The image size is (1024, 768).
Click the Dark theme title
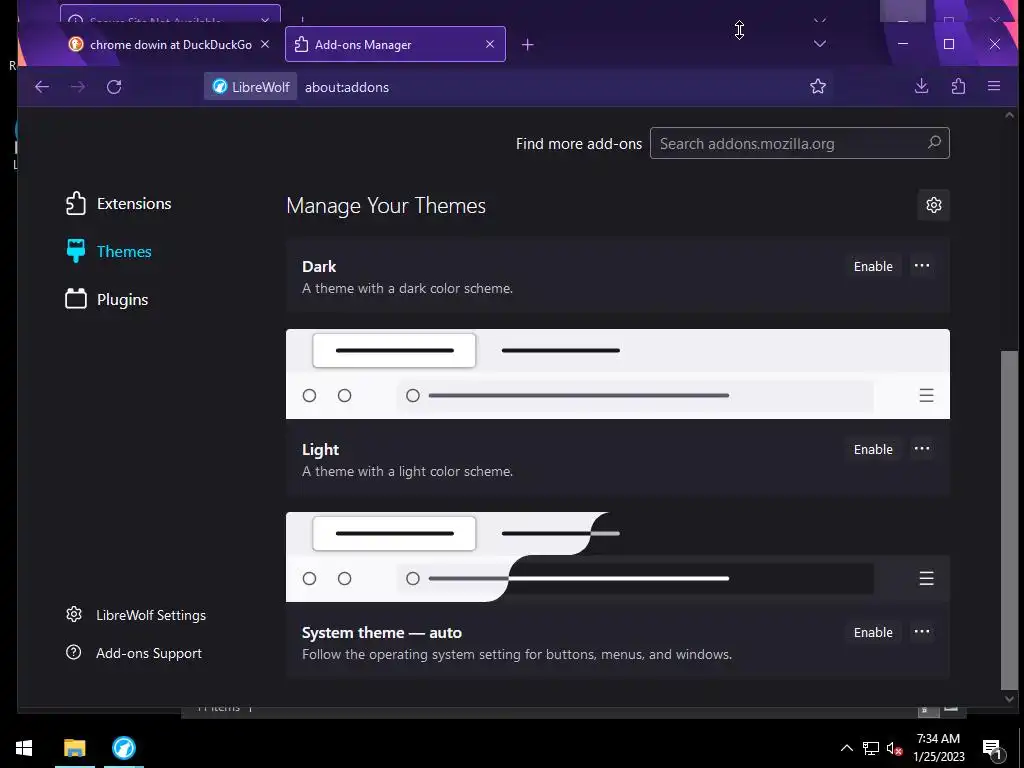tap(319, 266)
